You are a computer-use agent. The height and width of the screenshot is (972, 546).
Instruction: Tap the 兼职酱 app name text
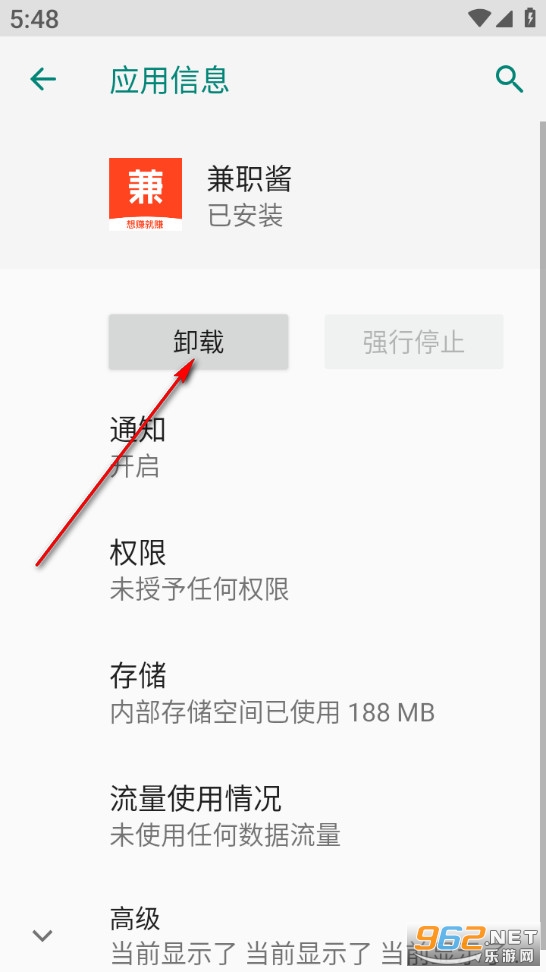pos(249,179)
